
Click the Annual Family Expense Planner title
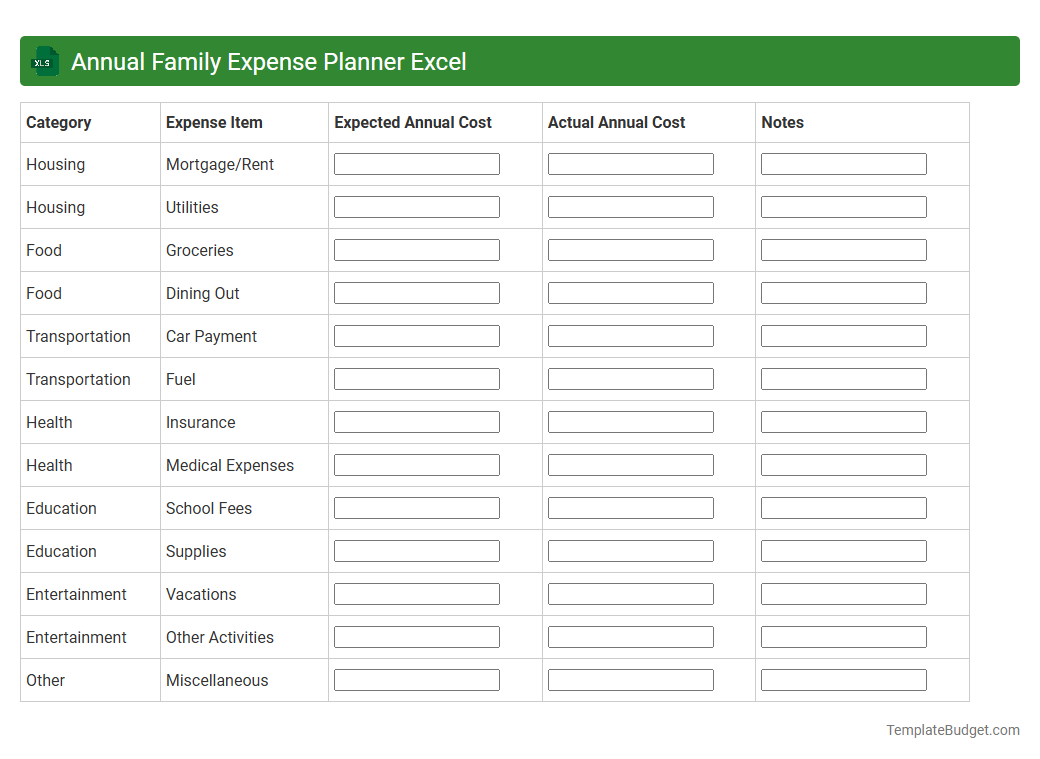tap(268, 61)
